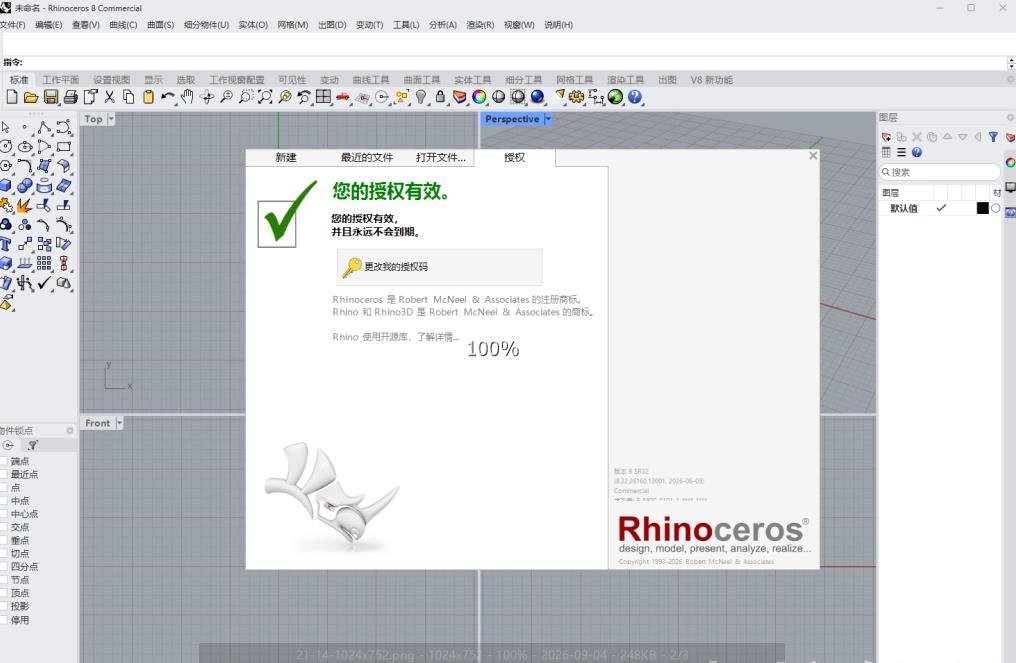Viewport: 1016px width, 663px height.
Task: Open a file using the folder icon
Action: click(x=31, y=97)
